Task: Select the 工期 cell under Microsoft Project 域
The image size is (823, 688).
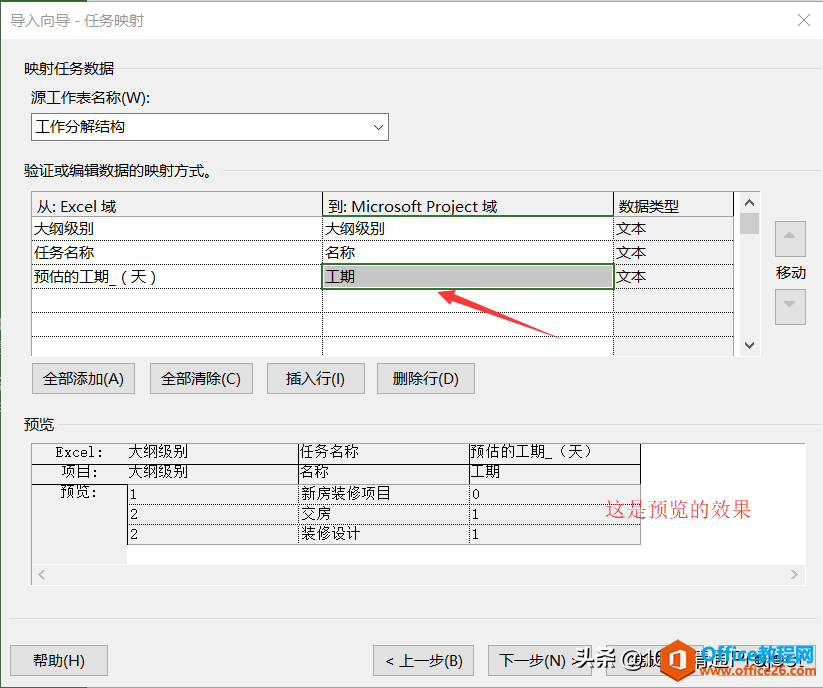Action: point(465,276)
